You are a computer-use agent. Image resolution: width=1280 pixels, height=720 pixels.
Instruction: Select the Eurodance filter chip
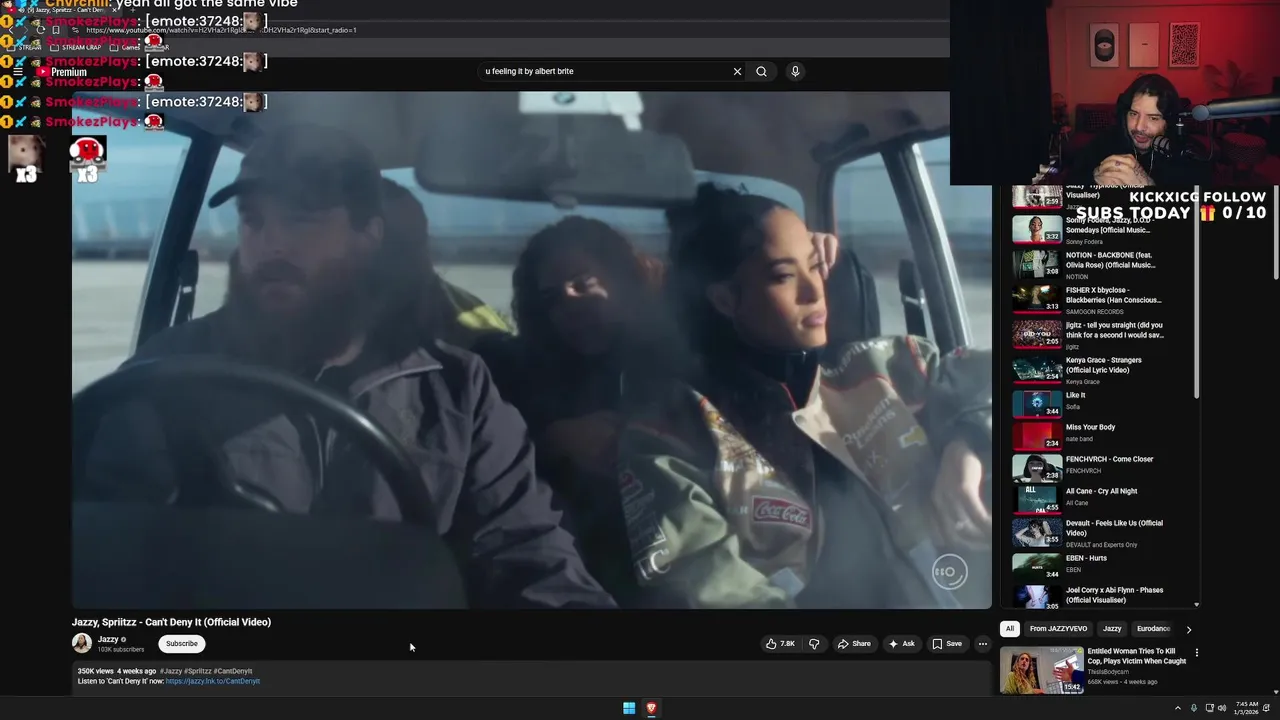point(1153,629)
